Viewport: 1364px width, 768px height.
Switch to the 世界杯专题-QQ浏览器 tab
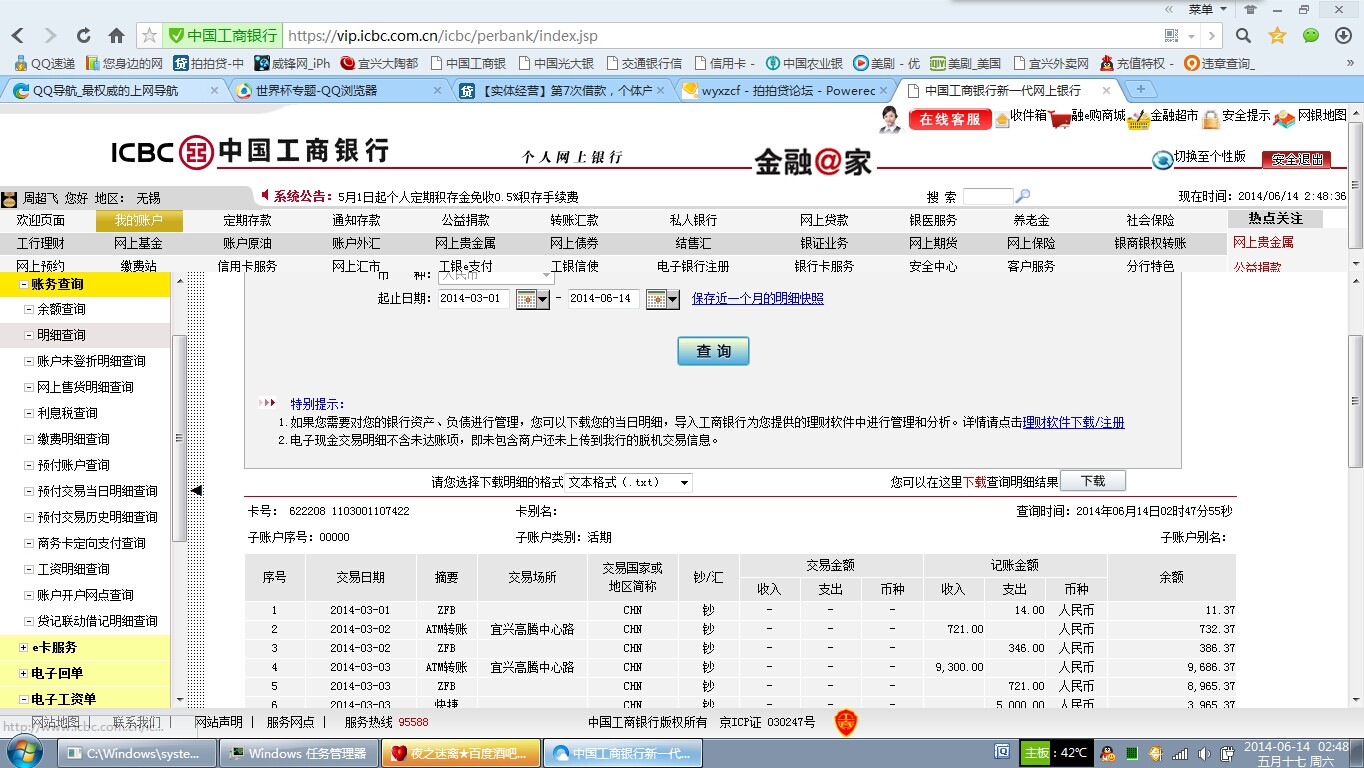click(x=316, y=90)
